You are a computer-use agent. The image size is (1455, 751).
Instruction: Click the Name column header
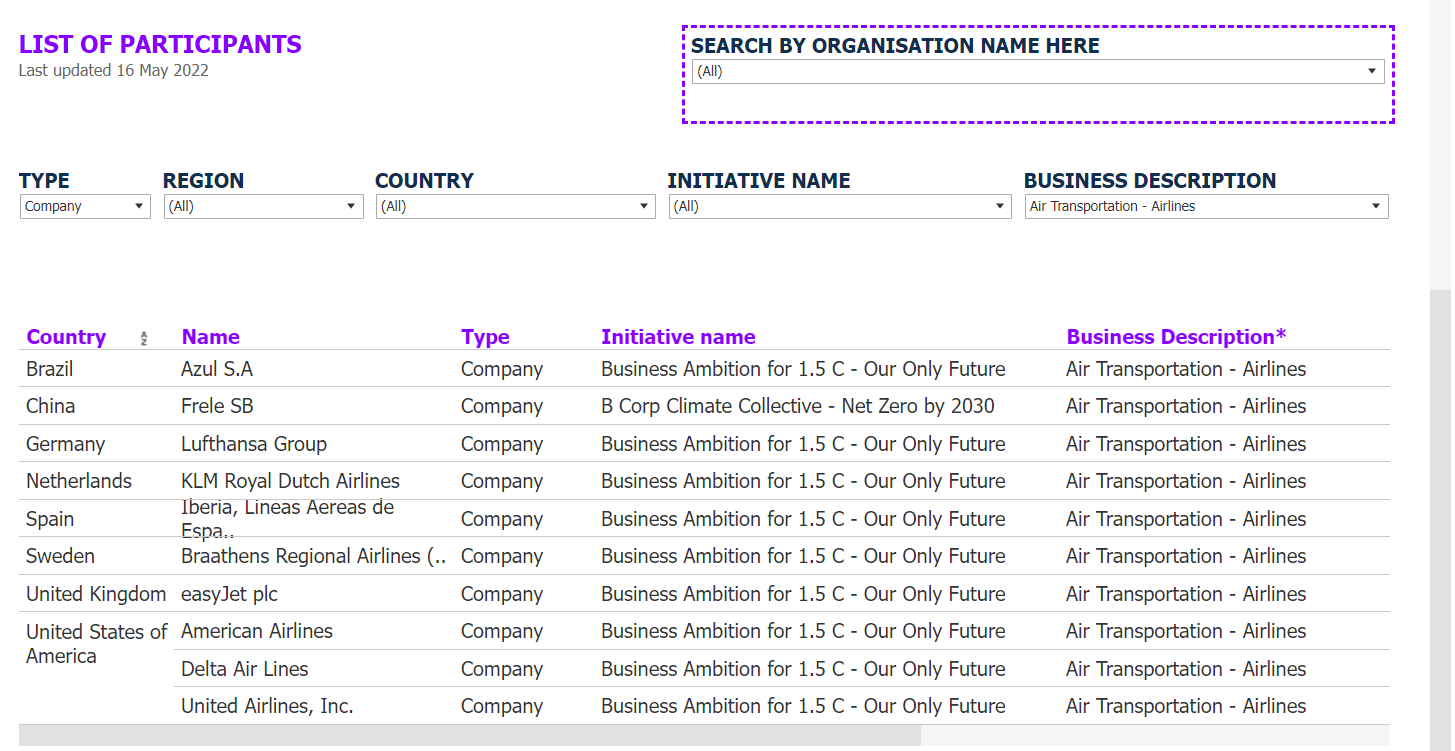[210, 337]
